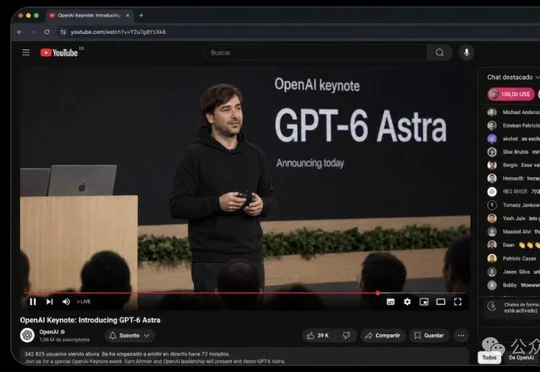Mute the video volume speaker
This screenshot has height=372, width=540.
66,302
